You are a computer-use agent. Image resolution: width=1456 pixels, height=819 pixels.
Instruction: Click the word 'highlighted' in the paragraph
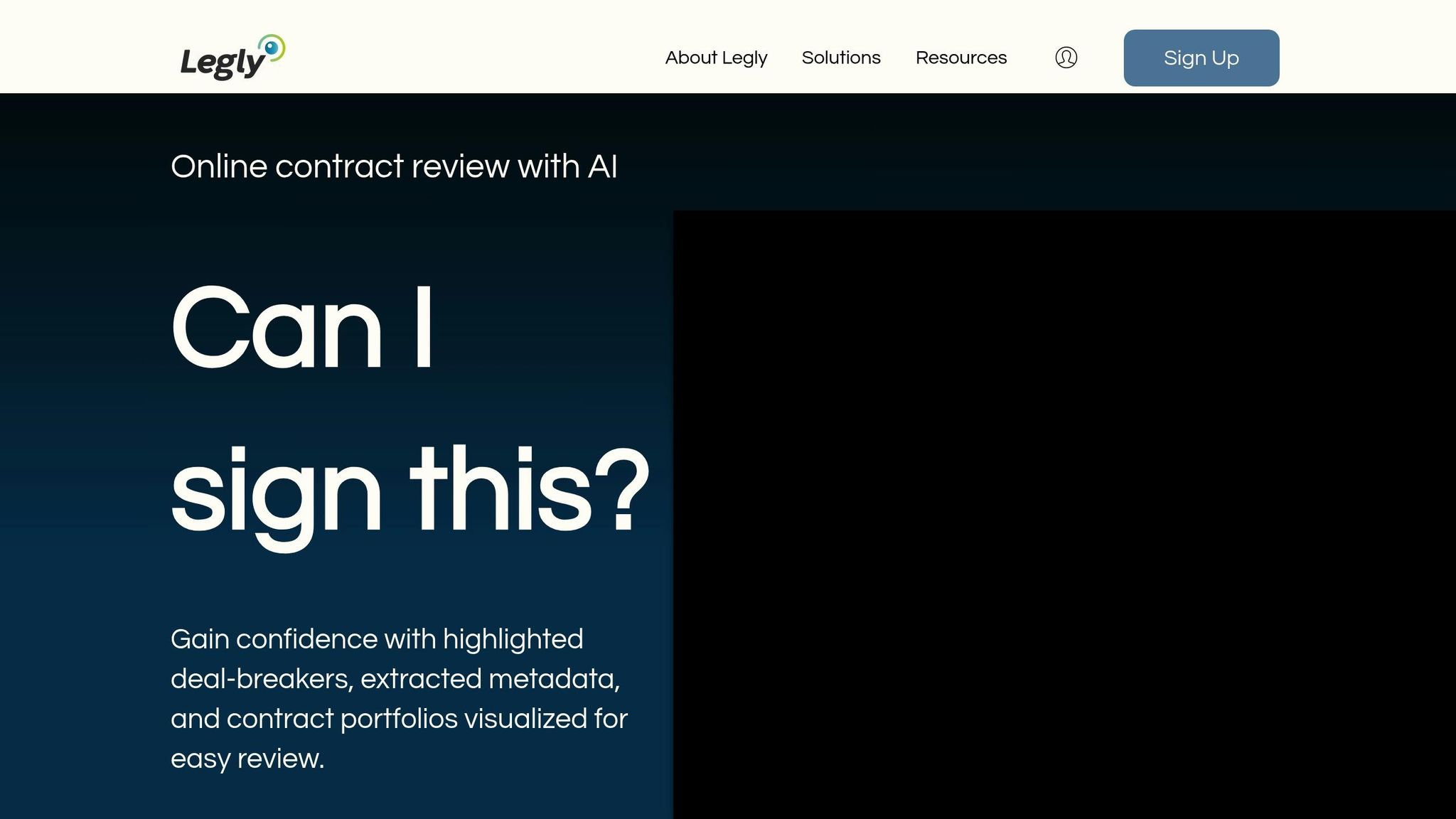pyautogui.click(x=513, y=639)
